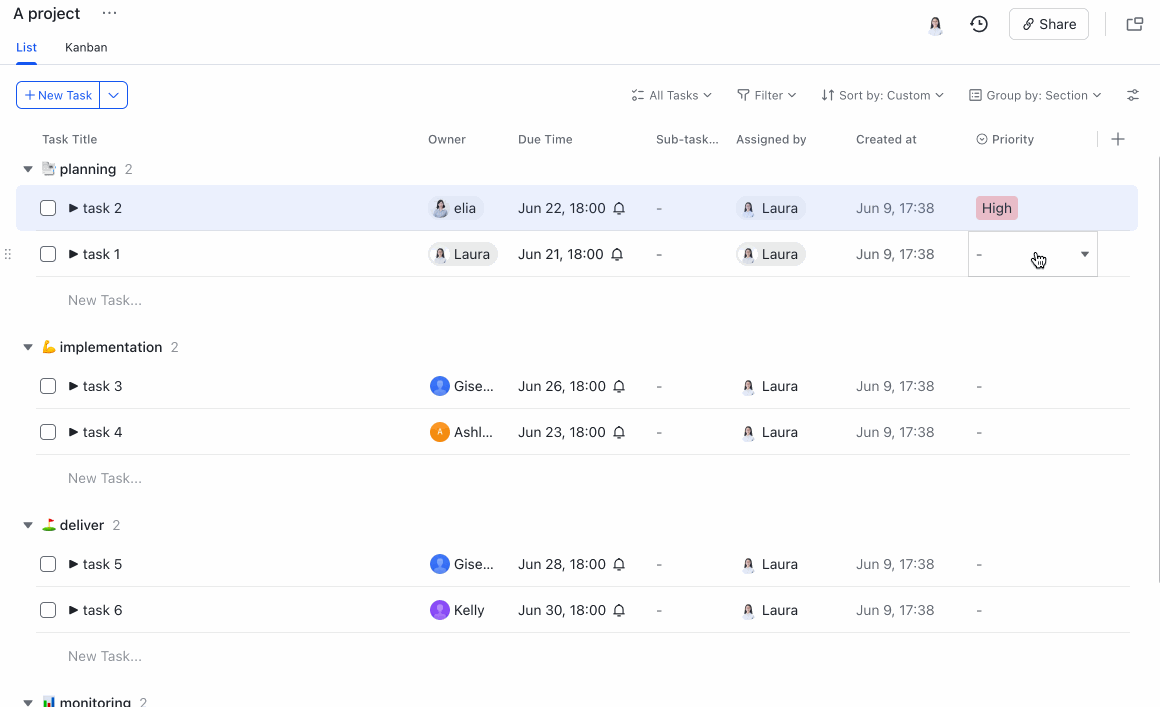Image resolution: width=1160 pixels, height=707 pixels.
Task: Click the New Task field under implementation
Action: coord(105,478)
